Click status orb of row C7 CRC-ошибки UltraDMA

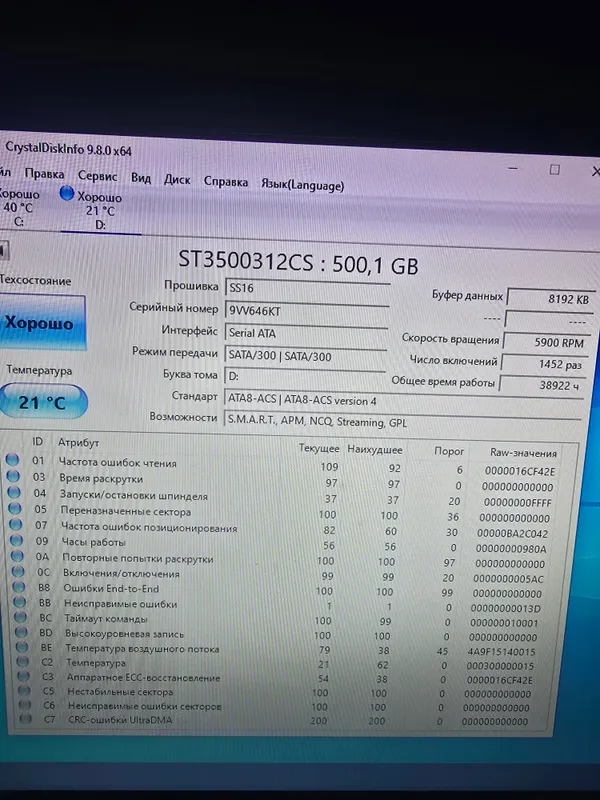25,719
